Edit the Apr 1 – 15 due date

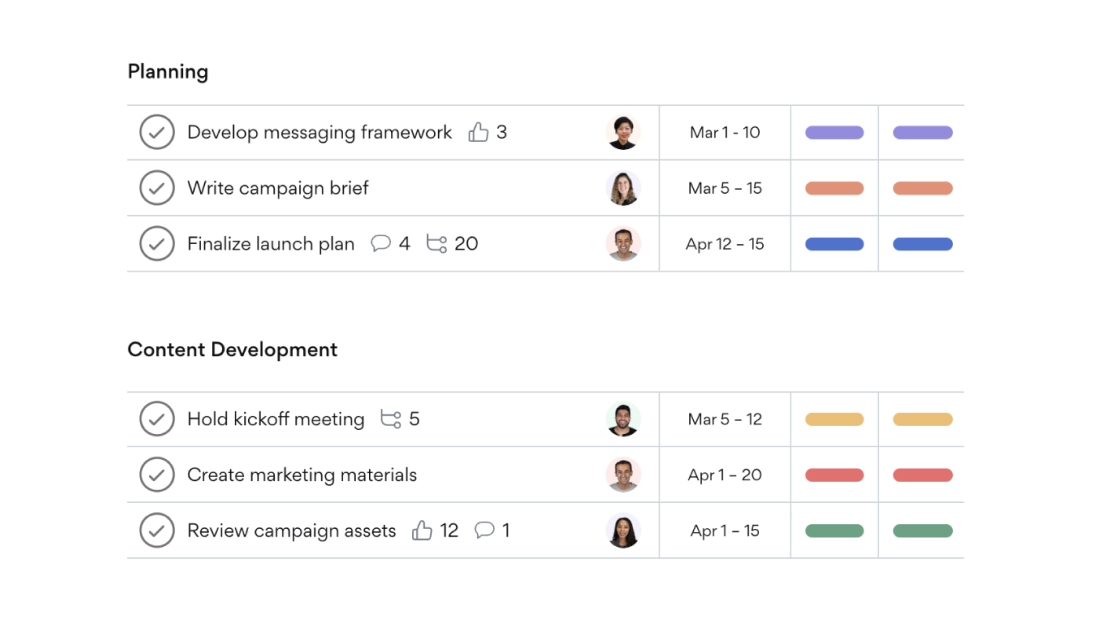[725, 530]
